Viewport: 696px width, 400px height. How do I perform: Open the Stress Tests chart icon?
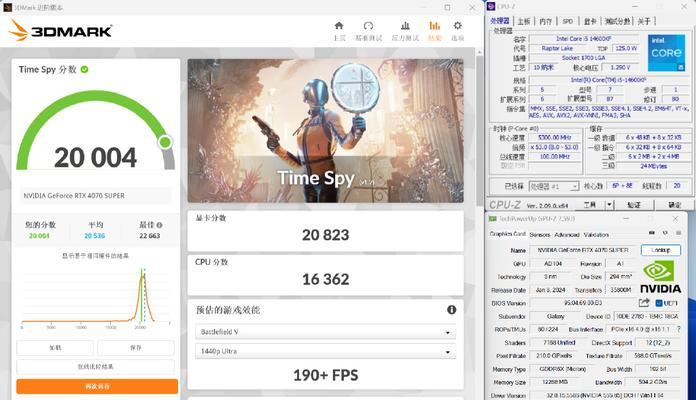pyautogui.click(x=405, y=26)
